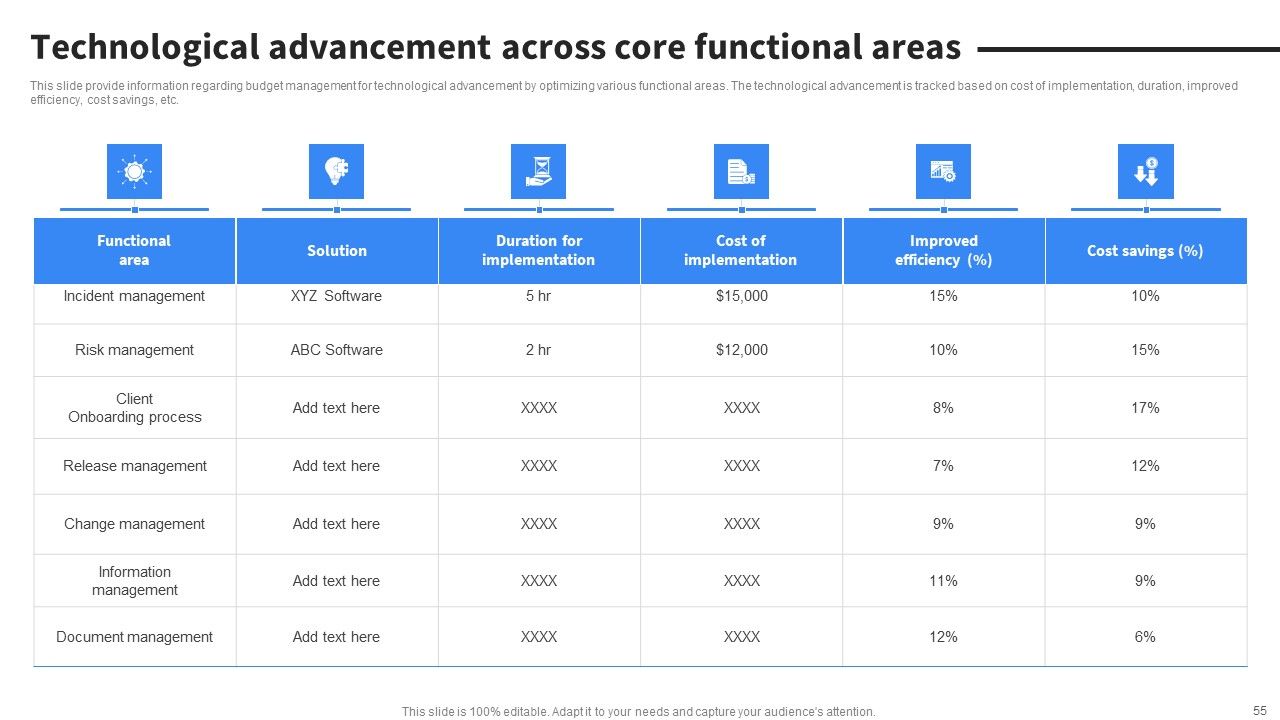The width and height of the screenshot is (1280, 720).
Task: Select the Cost savings (%) header
Action: [1146, 251]
